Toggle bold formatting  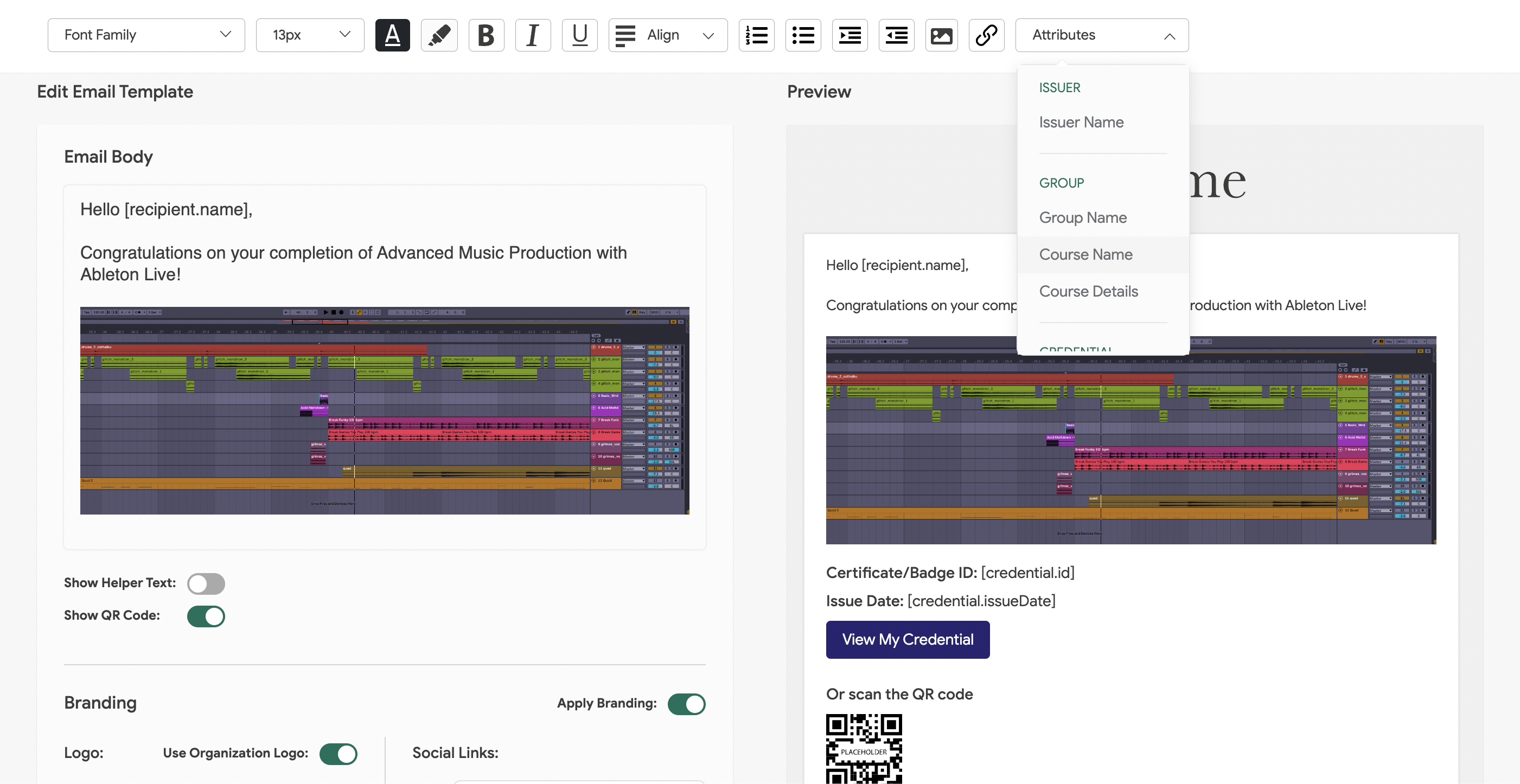[x=486, y=35]
